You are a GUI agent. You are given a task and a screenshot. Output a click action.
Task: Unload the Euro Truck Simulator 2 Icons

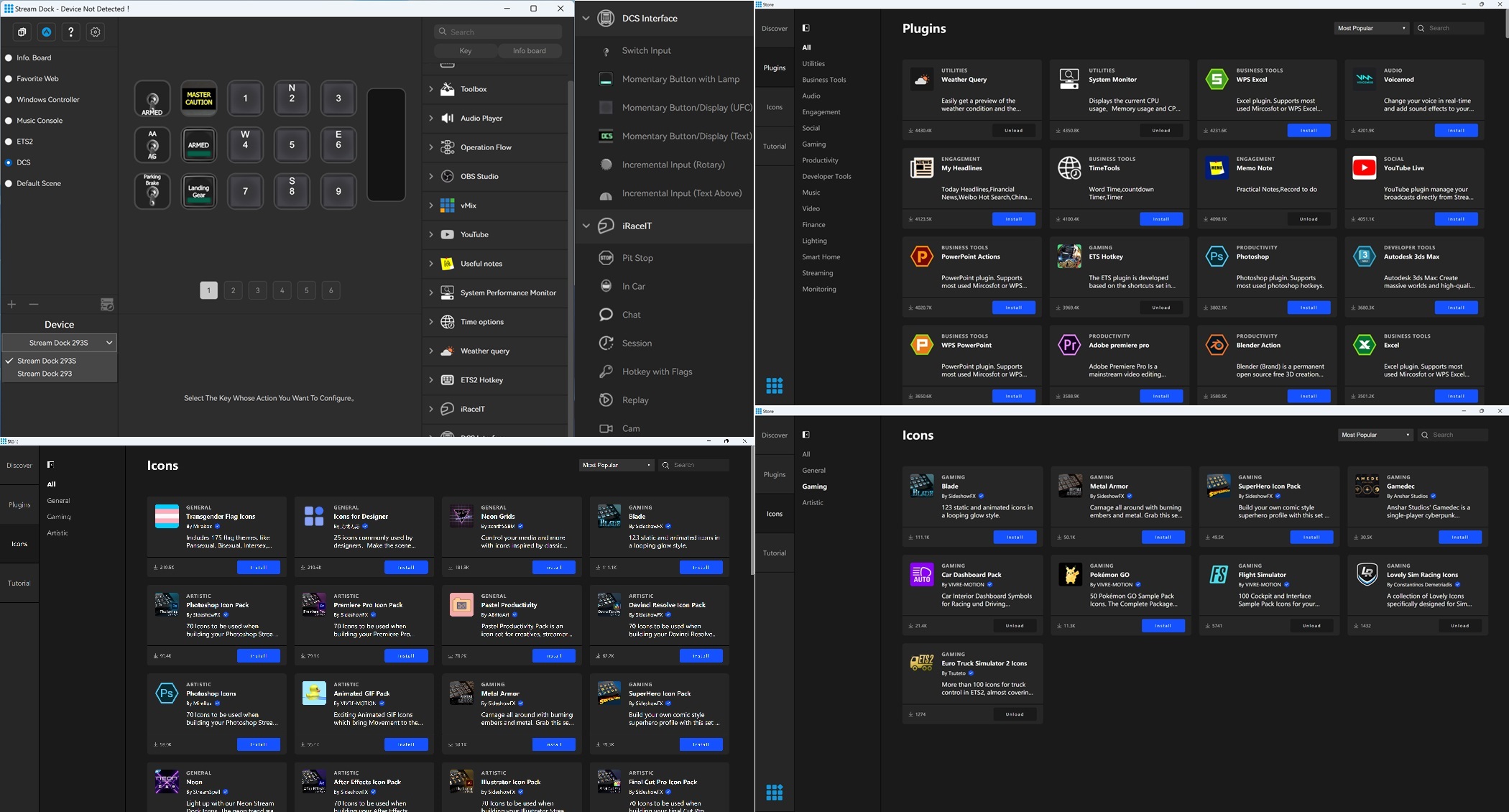point(1015,714)
